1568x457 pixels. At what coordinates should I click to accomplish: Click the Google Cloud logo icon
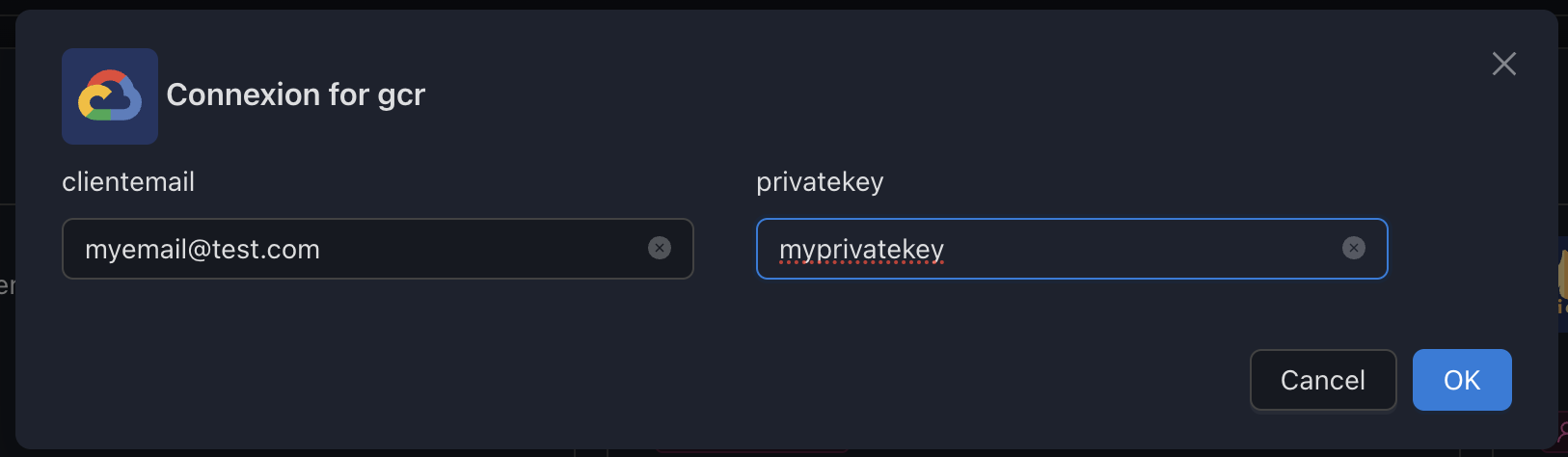[x=110, y=96]
